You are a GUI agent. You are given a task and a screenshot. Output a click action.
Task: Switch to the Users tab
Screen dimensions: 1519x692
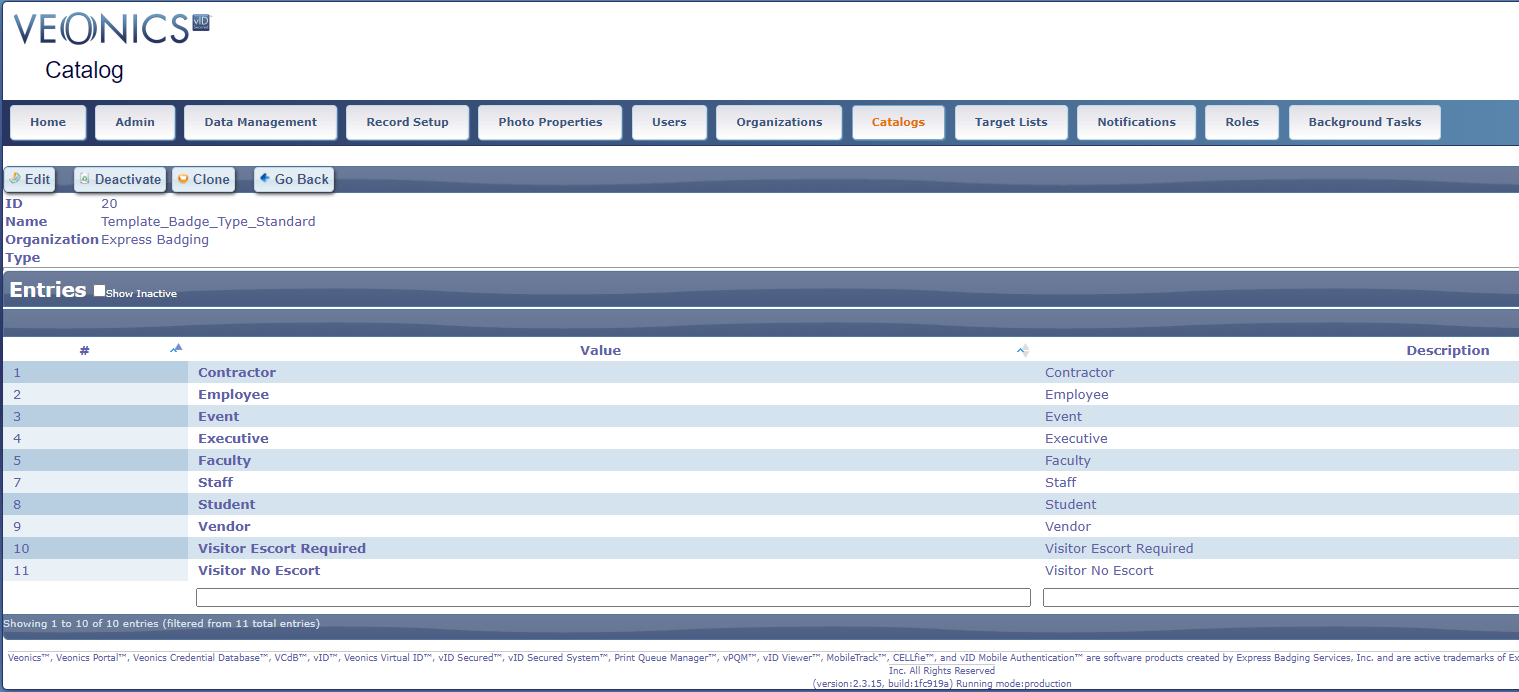pos(669,122)
